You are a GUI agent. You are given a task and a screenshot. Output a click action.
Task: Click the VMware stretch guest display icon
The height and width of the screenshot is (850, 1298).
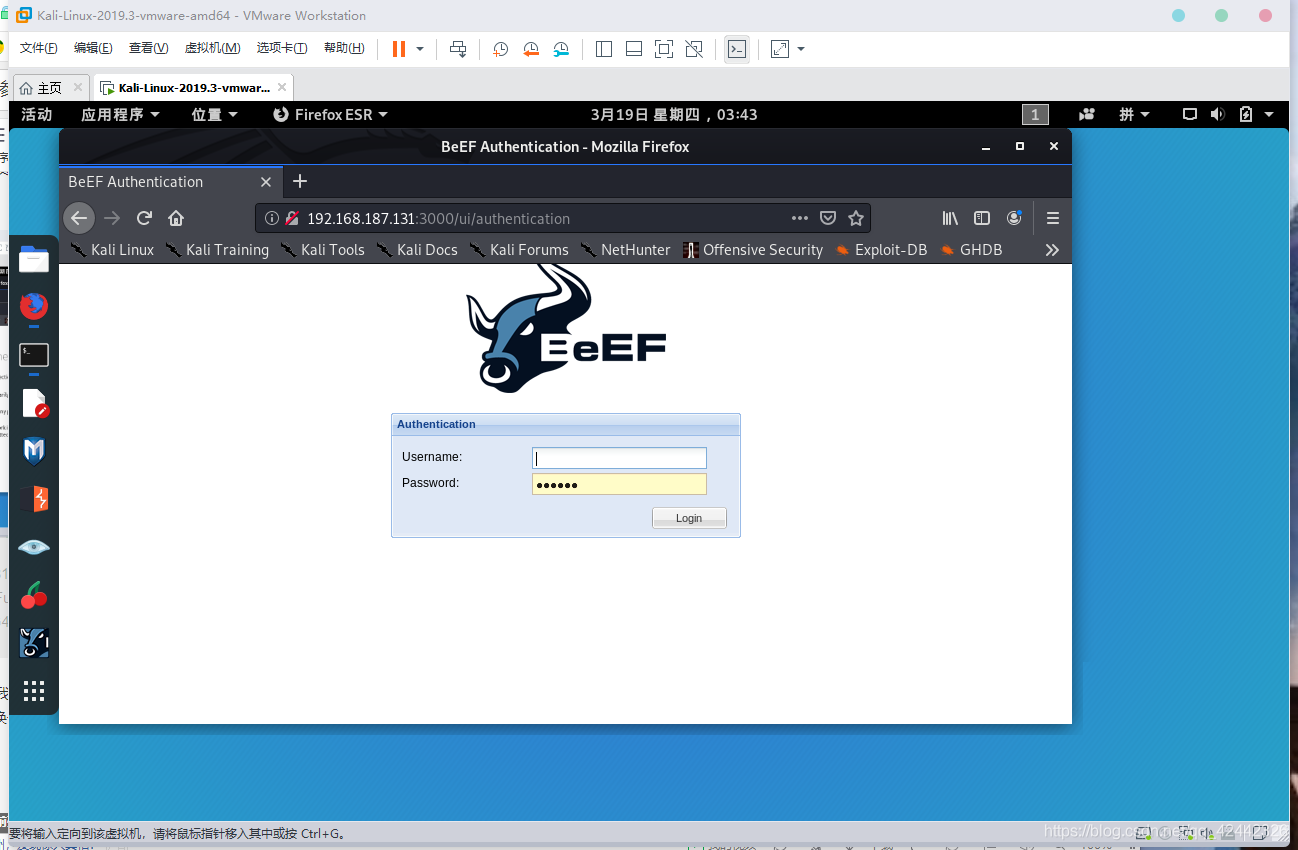click(x=780, y=49)
